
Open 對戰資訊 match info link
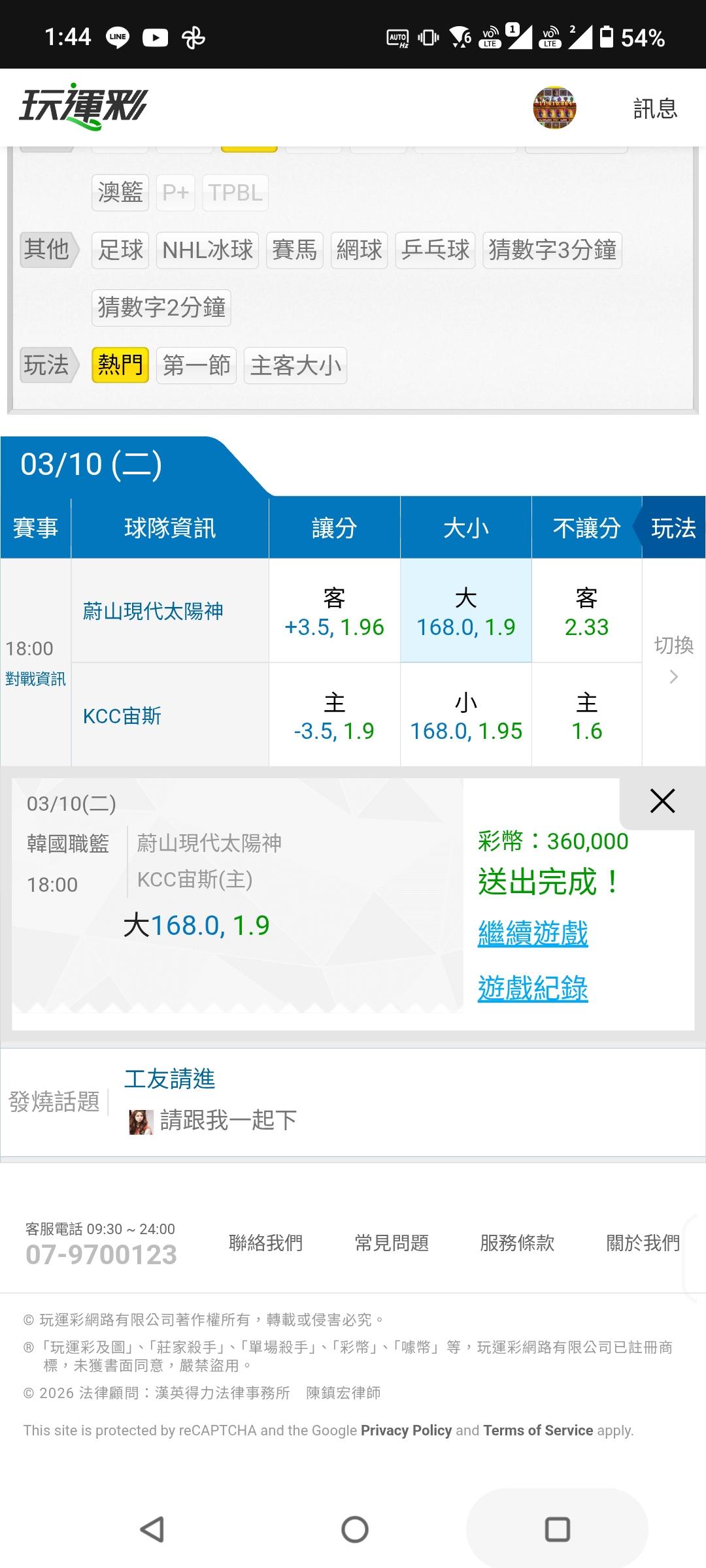click(x=35, y=679)
